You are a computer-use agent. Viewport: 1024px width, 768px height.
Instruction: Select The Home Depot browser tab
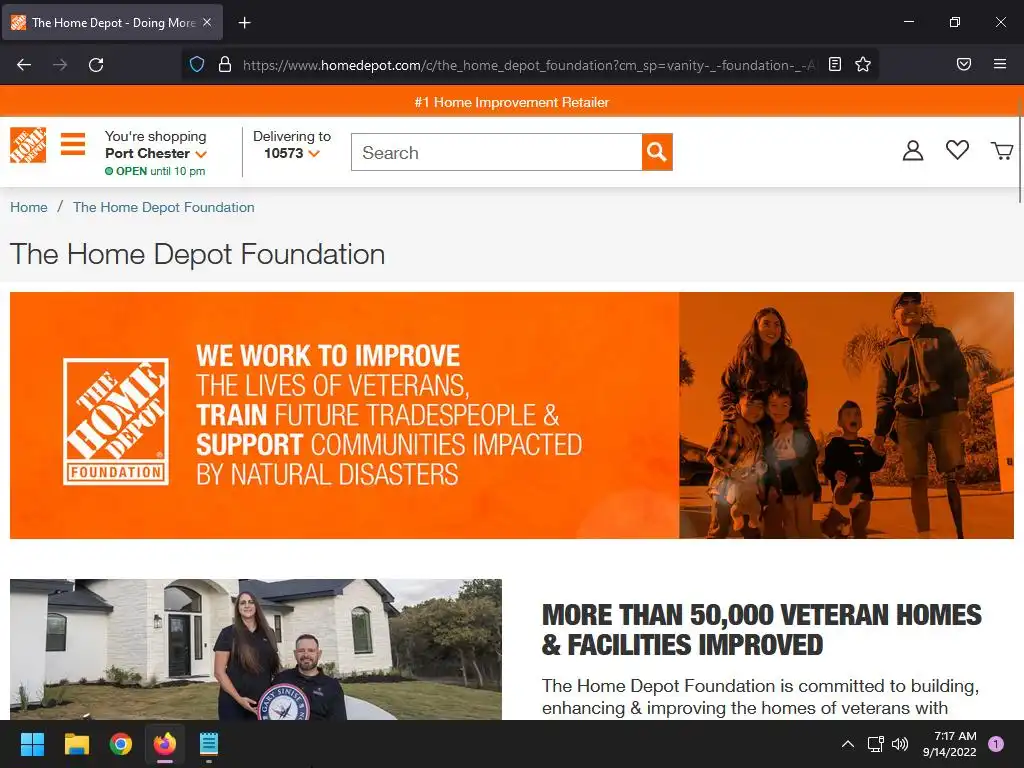click(112, 22)
